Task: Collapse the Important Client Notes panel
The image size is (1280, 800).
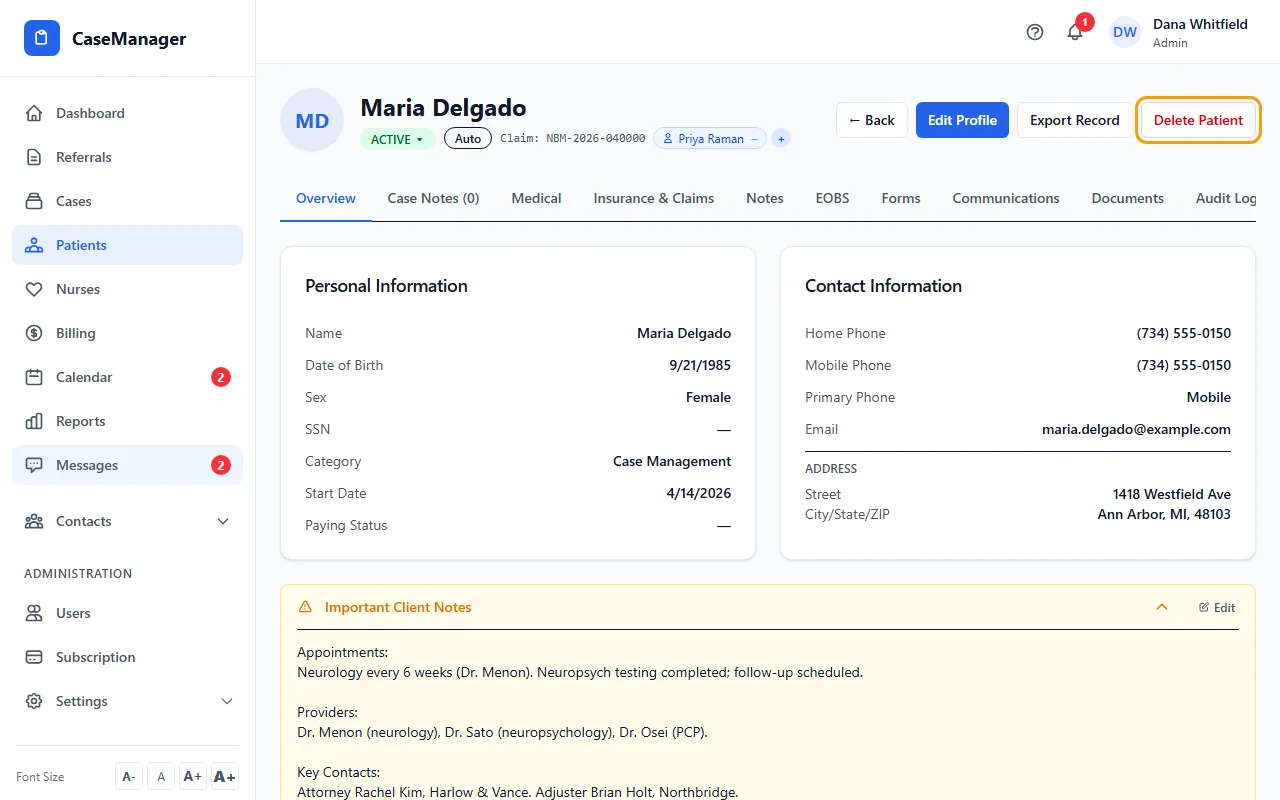Action: 1162,607
